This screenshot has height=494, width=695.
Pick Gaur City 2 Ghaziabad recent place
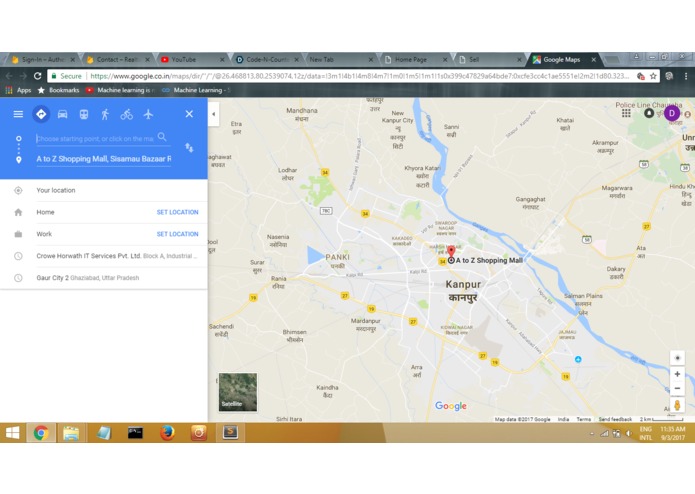click(x=104, y=278)
